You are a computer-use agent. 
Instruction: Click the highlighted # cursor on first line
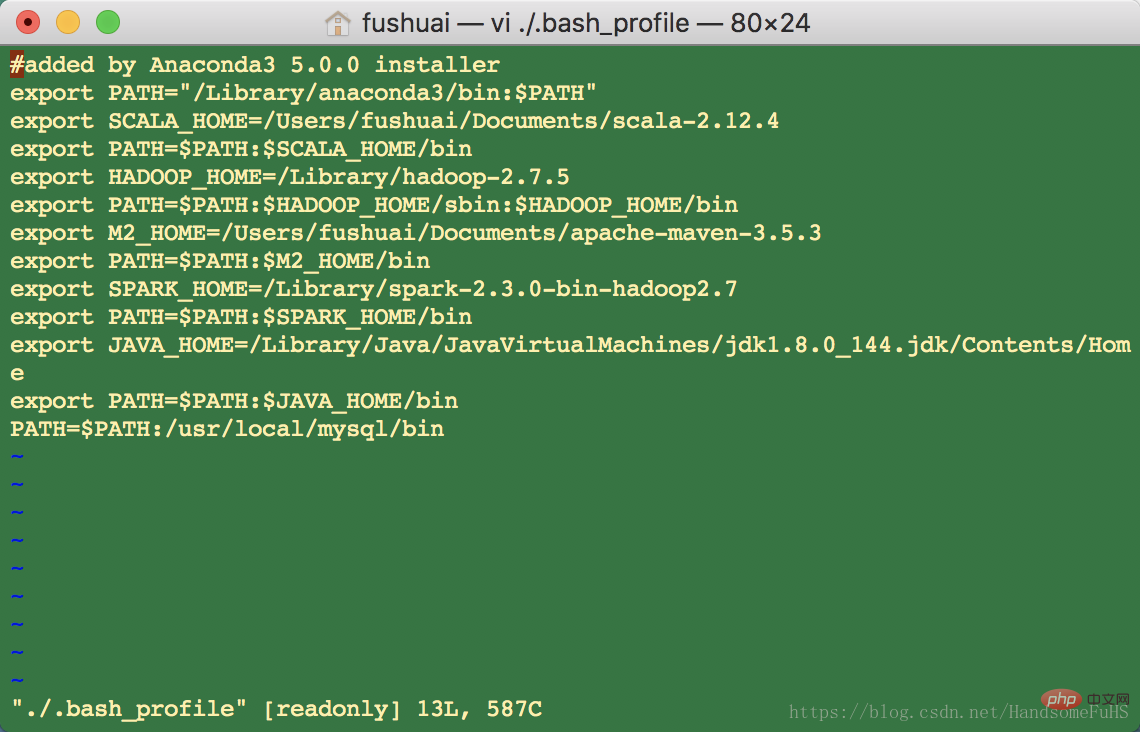17,65
